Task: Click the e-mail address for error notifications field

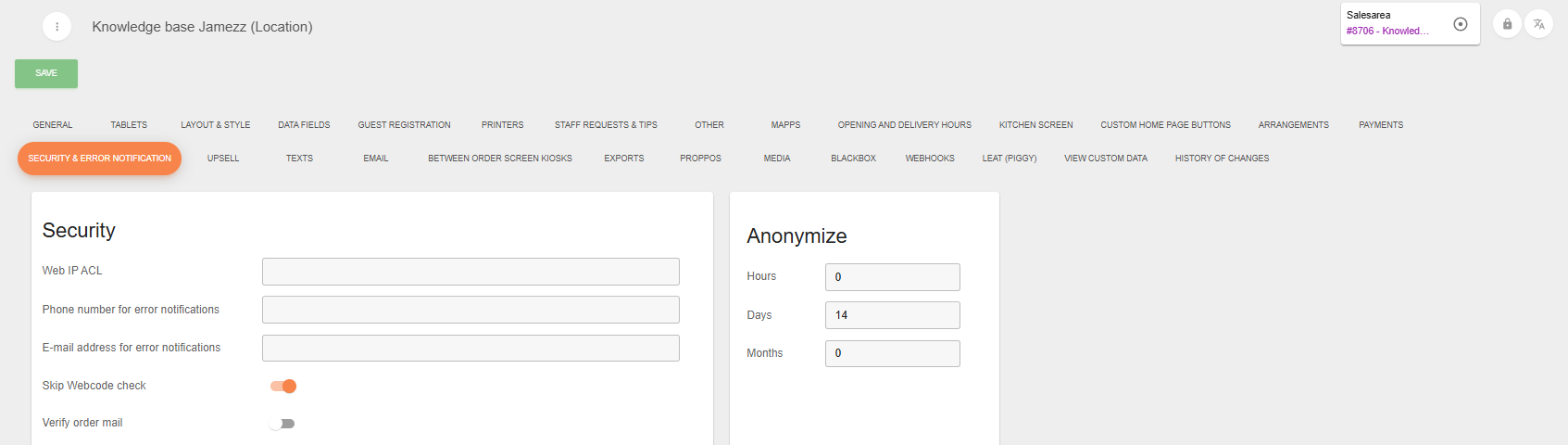Action: [470, 349]
